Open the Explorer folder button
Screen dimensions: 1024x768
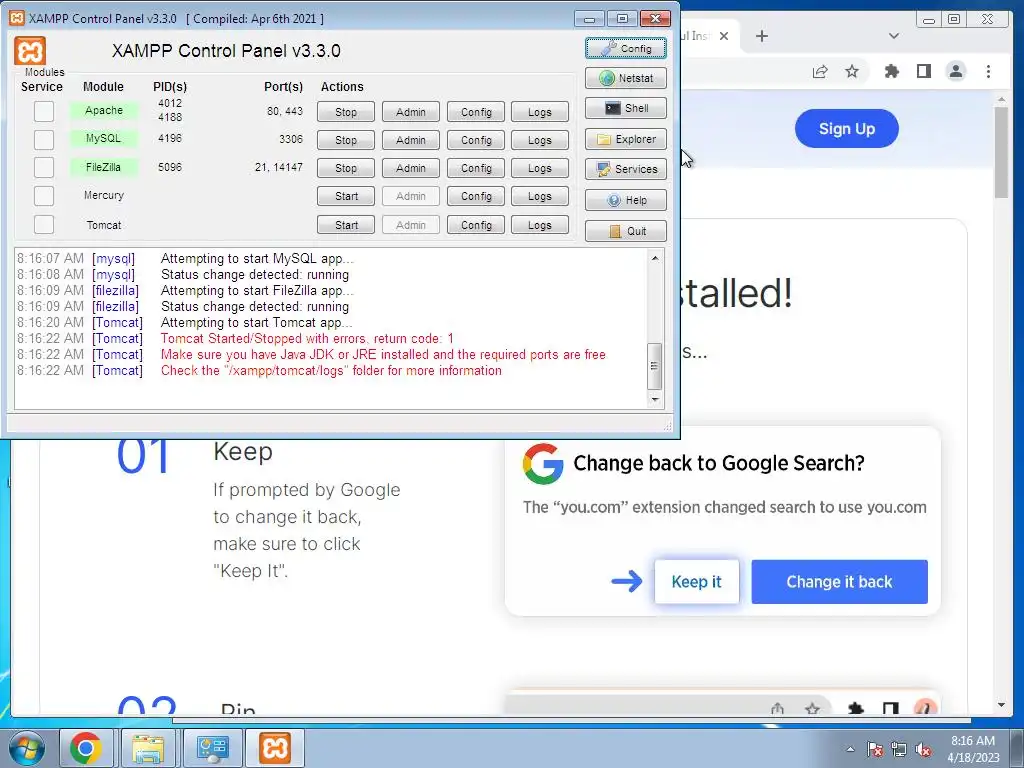(626, 139)
